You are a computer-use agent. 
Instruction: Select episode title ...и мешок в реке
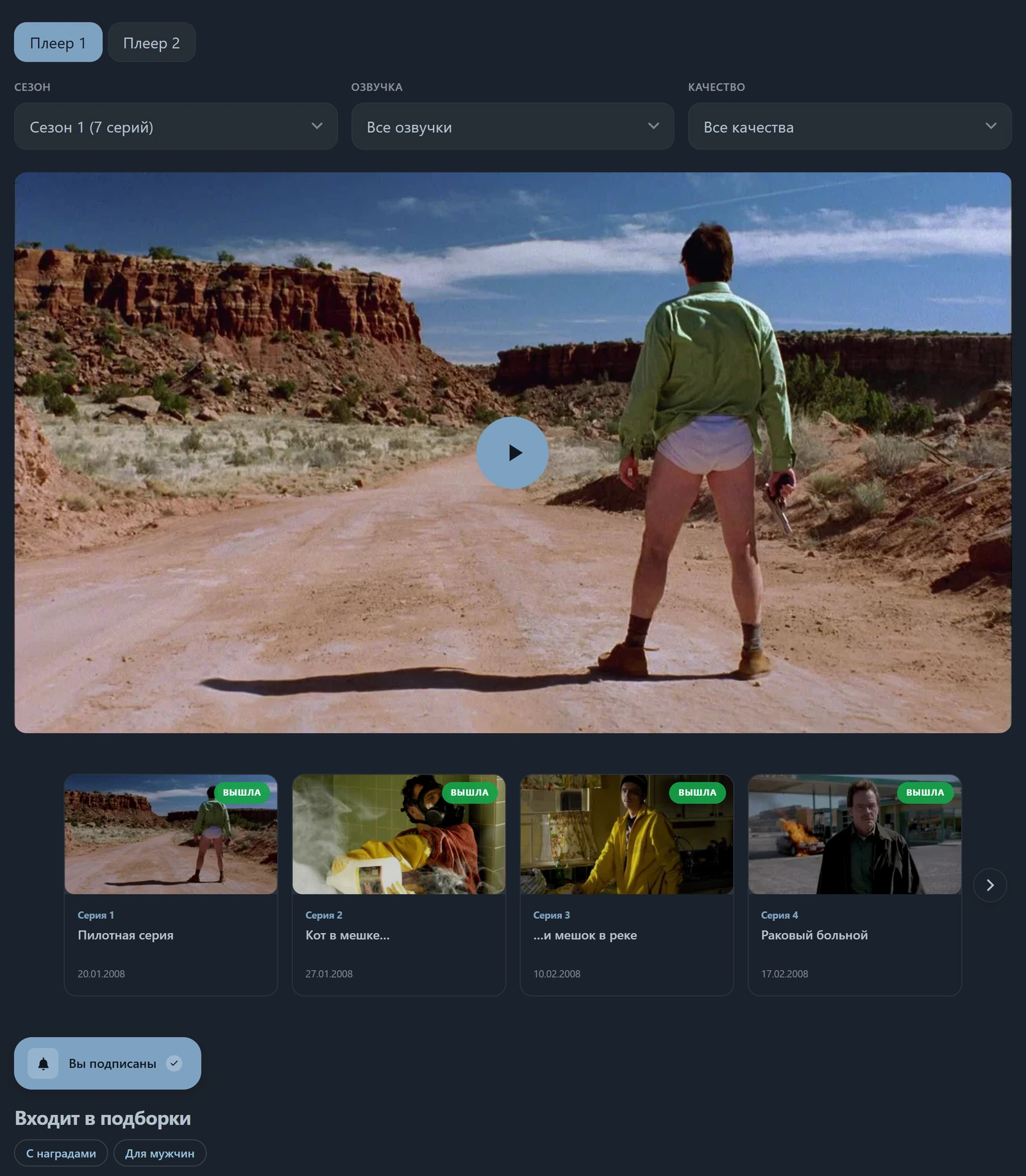pyautogui.click(x=585, y=935)
